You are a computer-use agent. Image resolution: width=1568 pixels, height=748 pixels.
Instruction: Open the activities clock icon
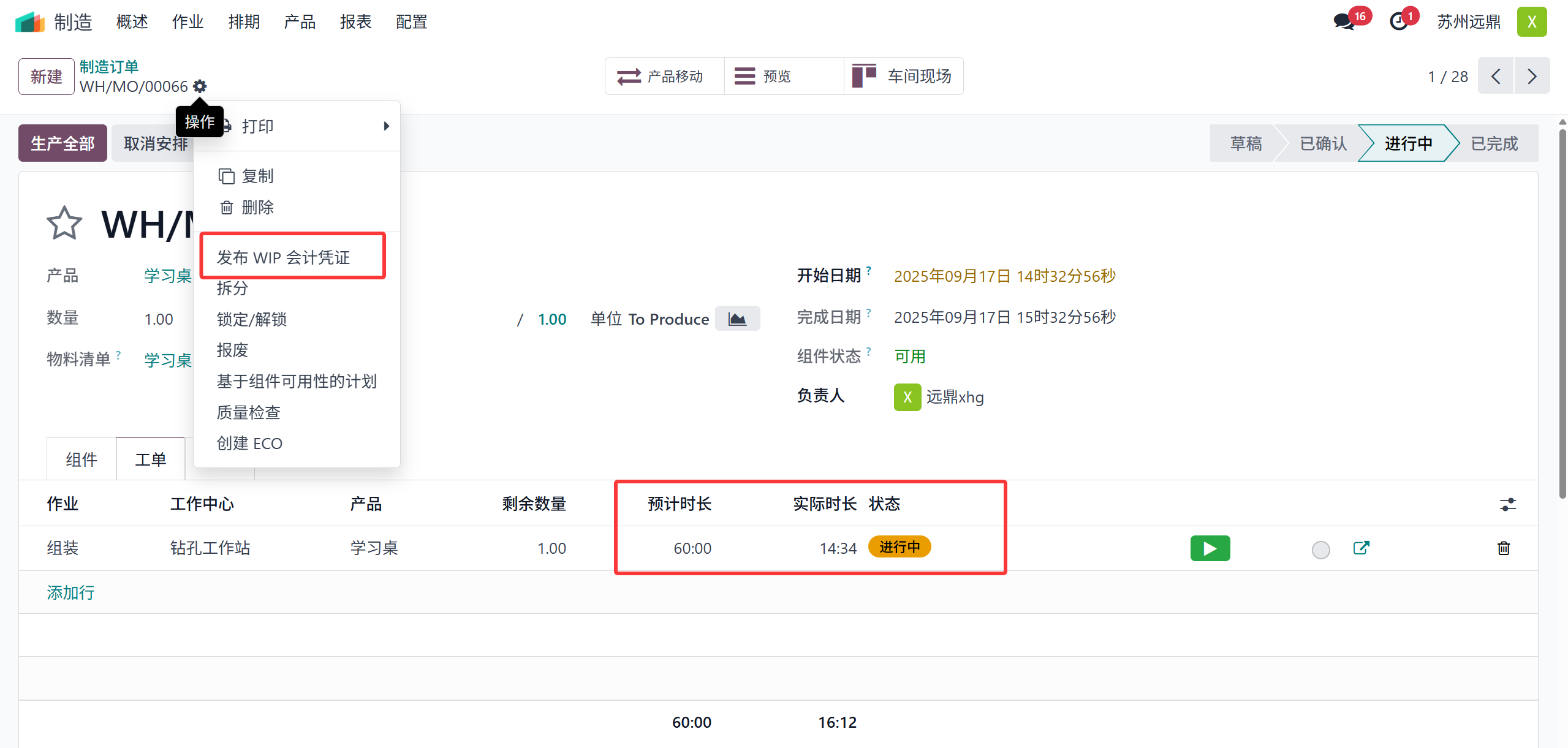tap(1399, 21)
